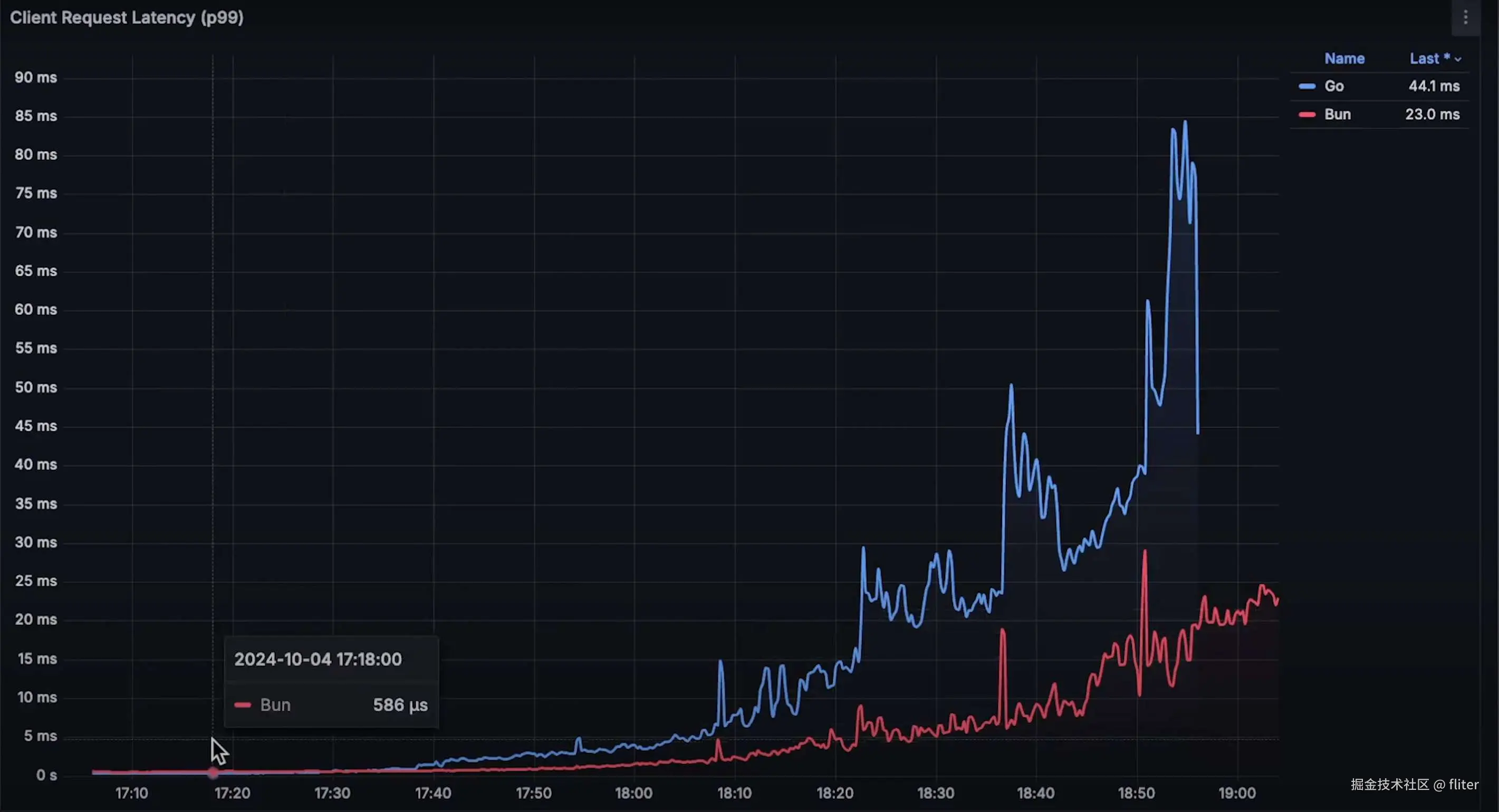Viewport: 1499px width, 812px height.
Task: Click the 18:00 time axis label
Action: pyautogui.click(x=633, y=793)
